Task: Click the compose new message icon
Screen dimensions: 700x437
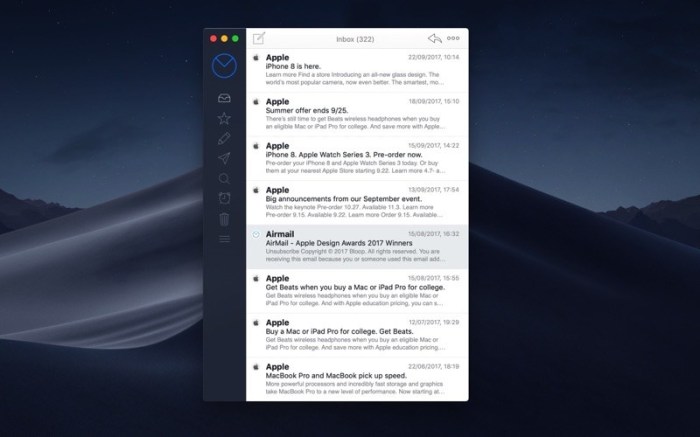Action: (259, 38)
